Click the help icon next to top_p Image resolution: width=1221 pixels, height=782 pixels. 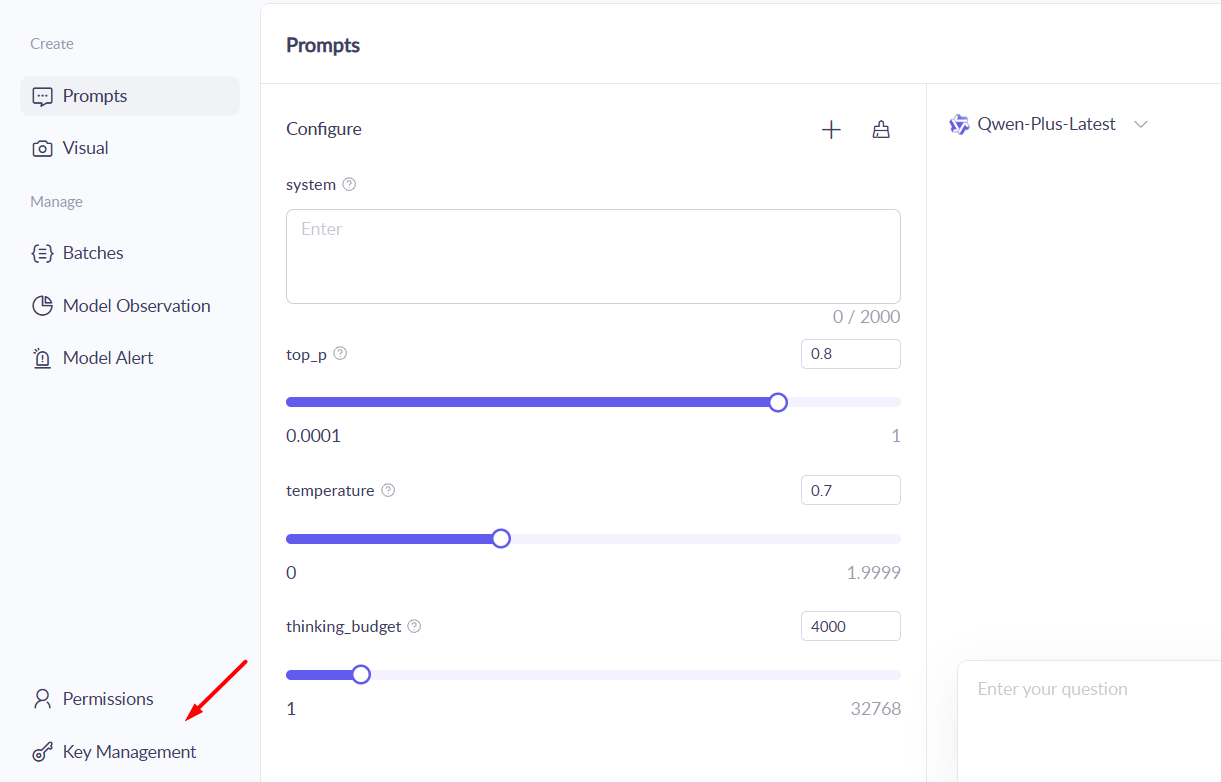point(340,354)
